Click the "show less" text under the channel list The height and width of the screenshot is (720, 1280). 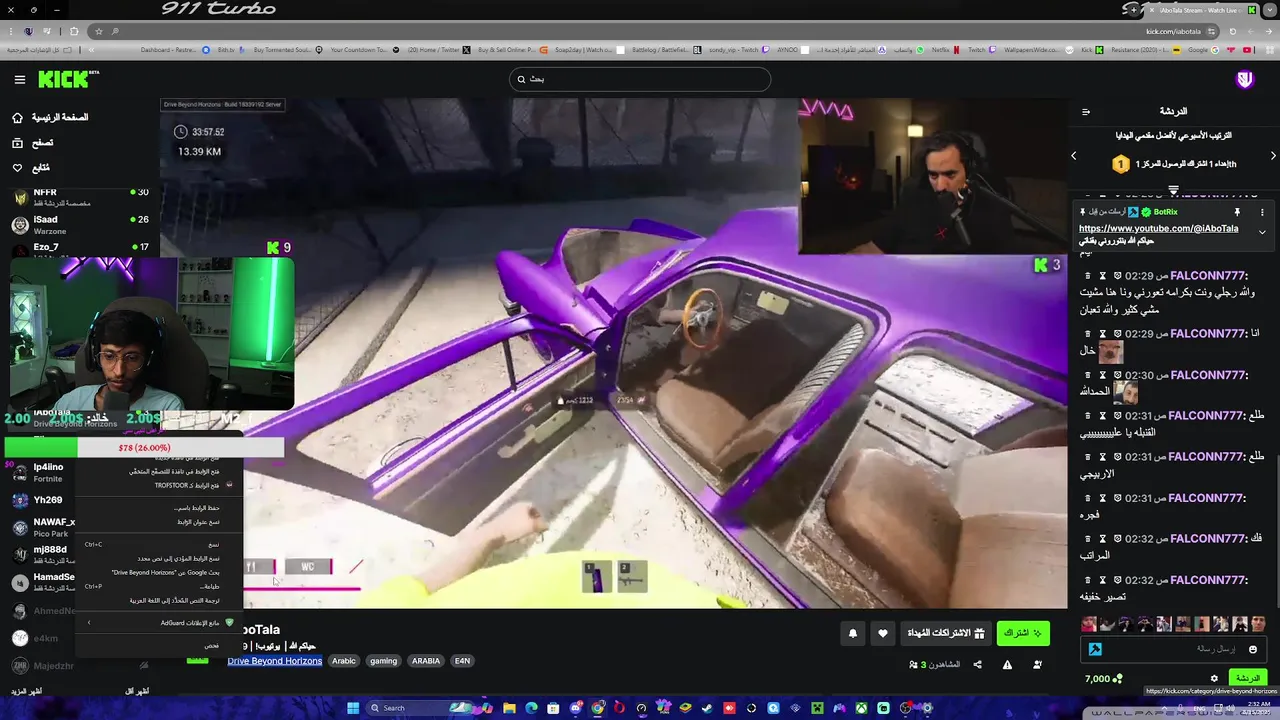coord(137,692)
